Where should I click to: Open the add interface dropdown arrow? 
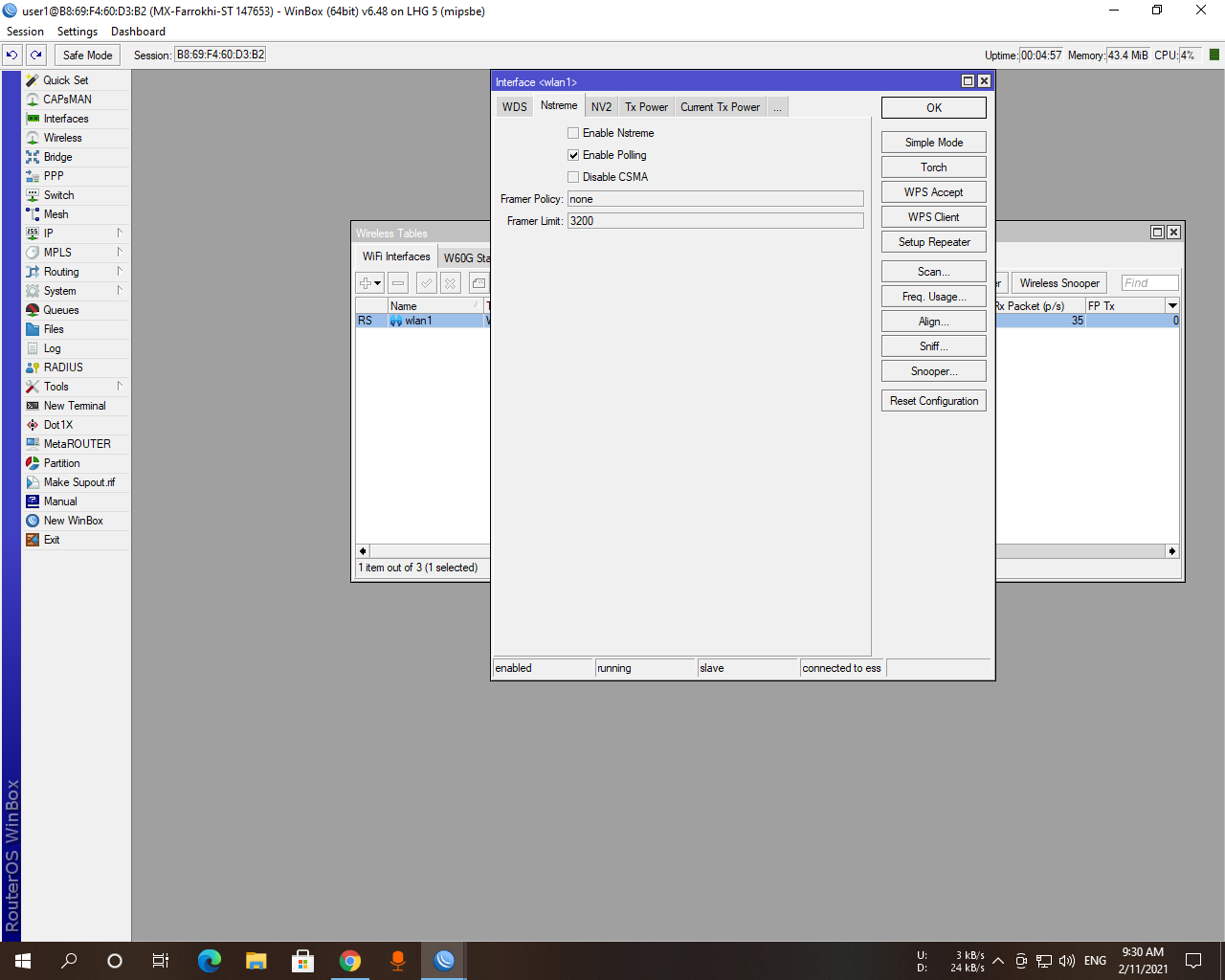coord(375,282)
